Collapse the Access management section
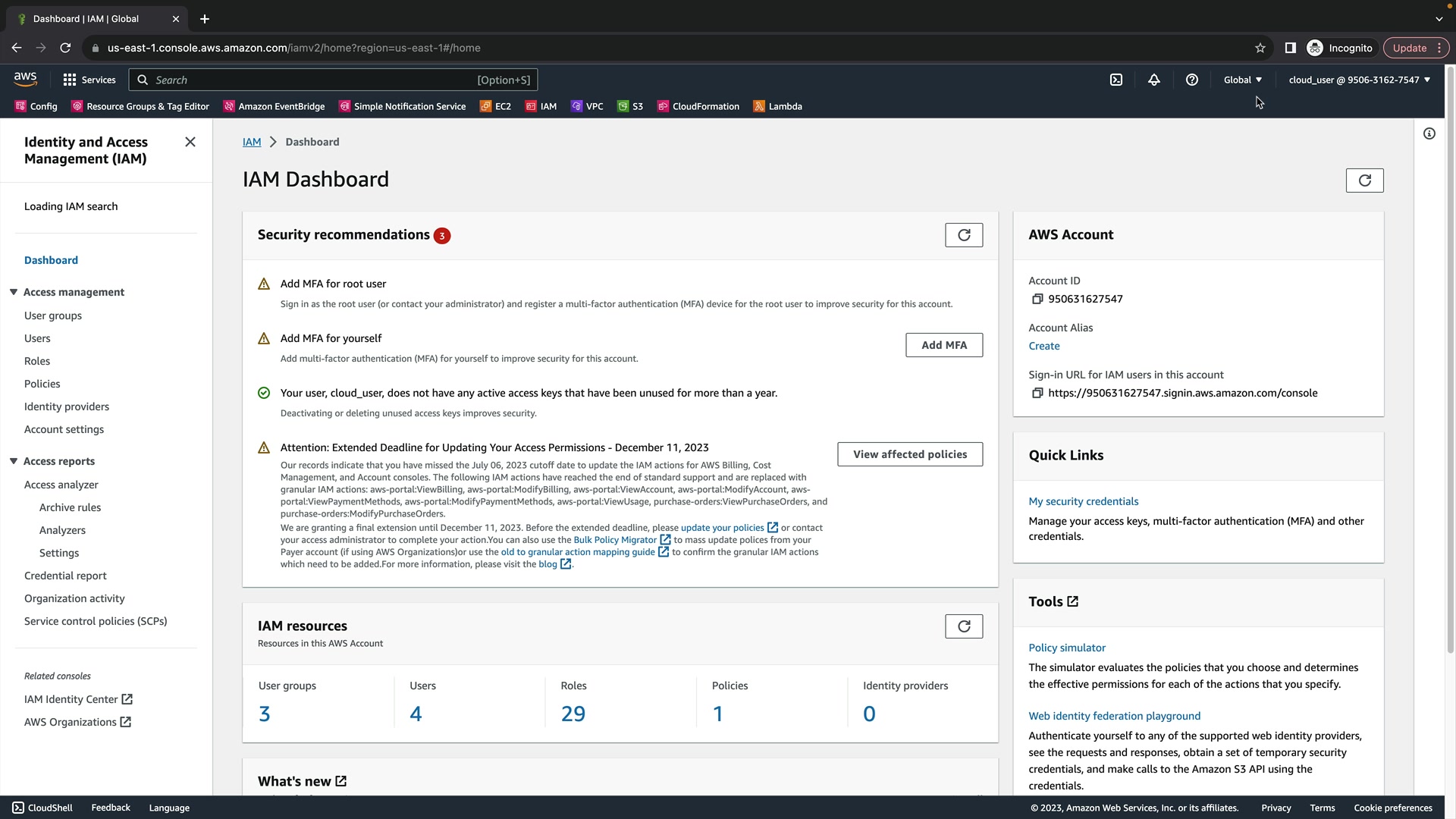 pyautogui.click(x=14, y=292)
